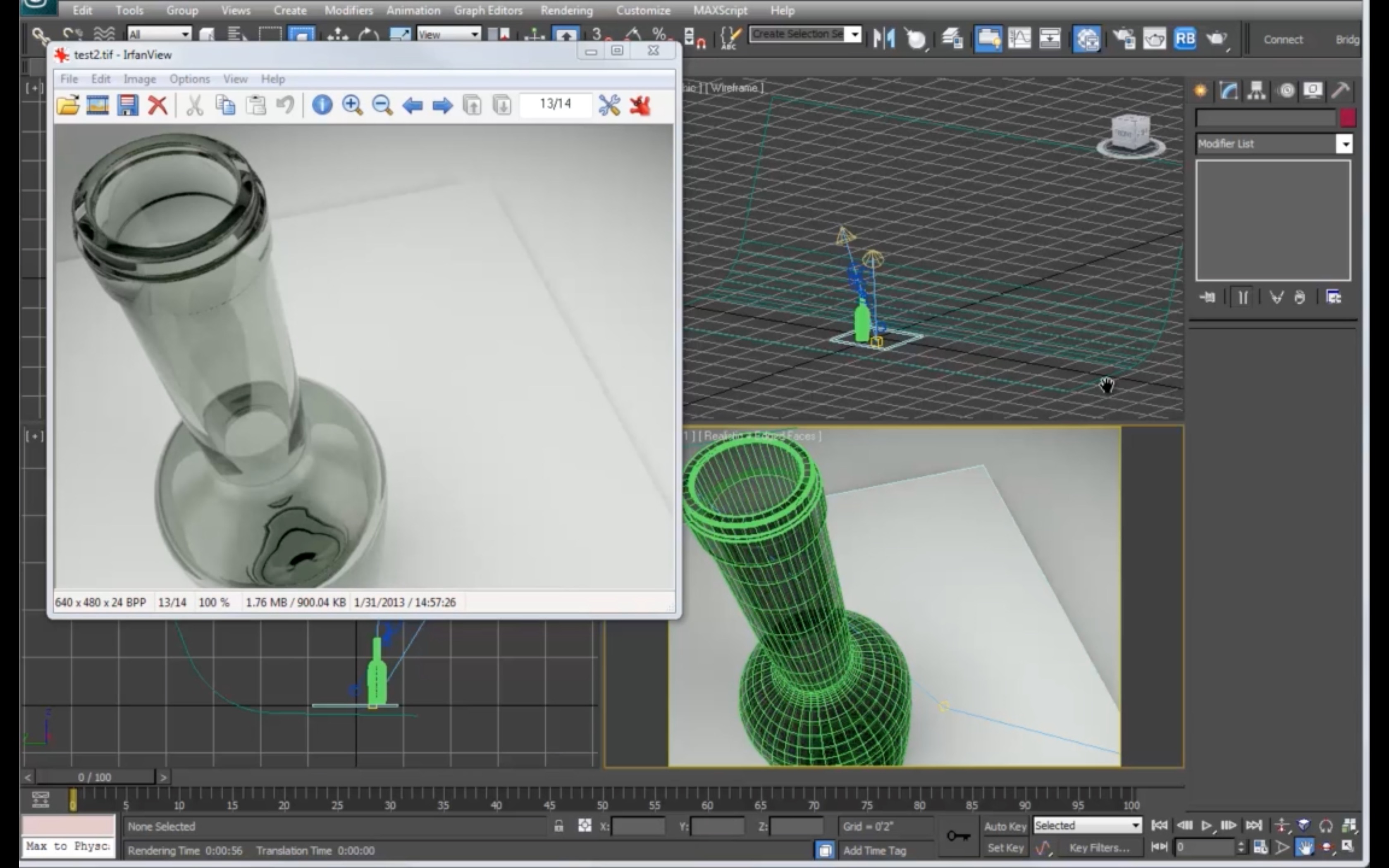The width and height of the screenshot is (1389, 868).
Task: Click the Open file icon in IrfanView
Action: pos(68,105)
